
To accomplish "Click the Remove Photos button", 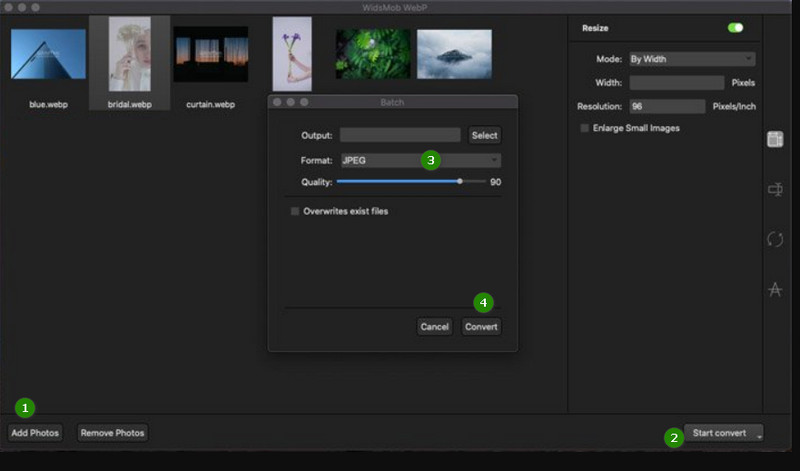I will tap(113, 433).
